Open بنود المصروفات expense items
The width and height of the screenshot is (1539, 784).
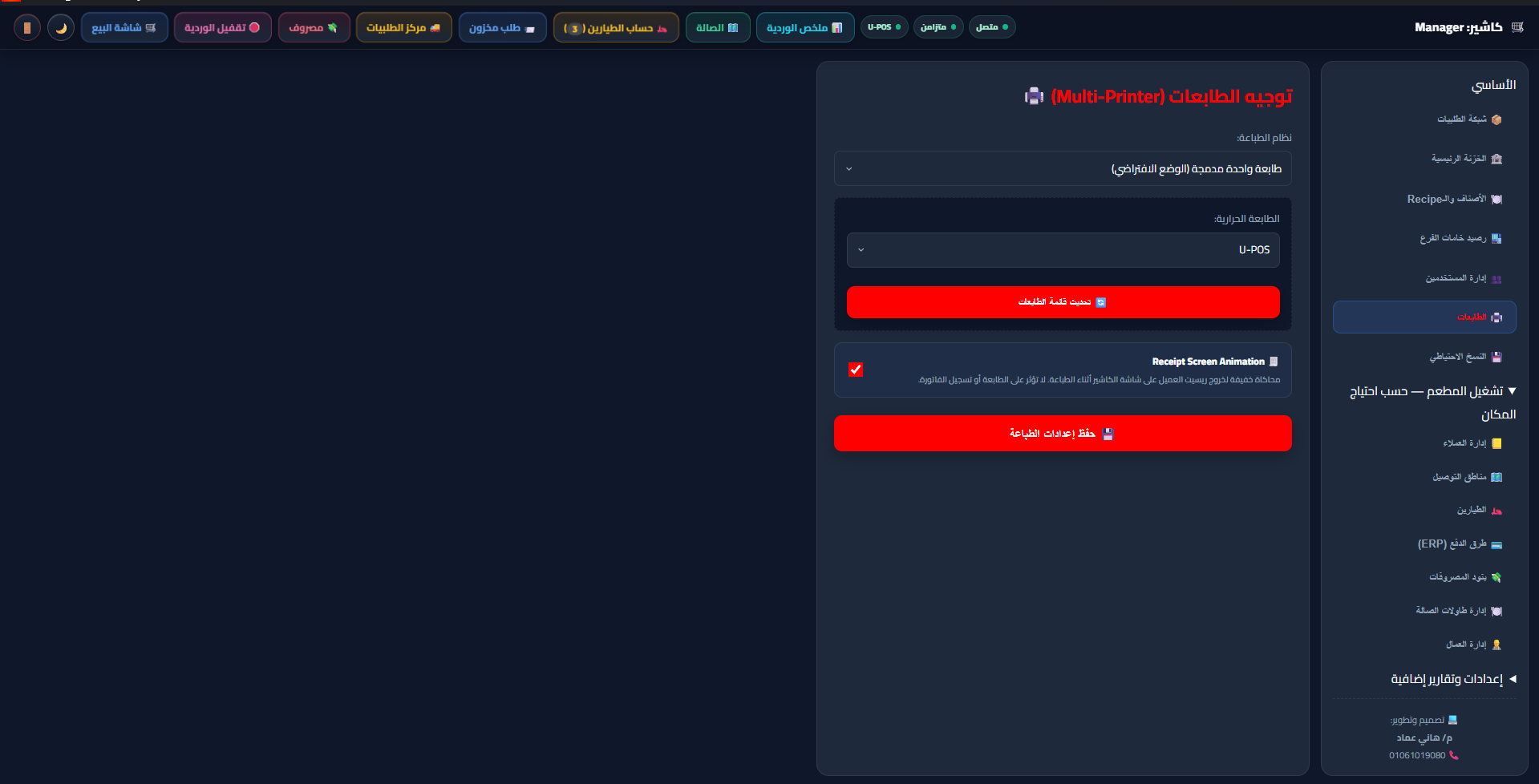coord(1424,577)
